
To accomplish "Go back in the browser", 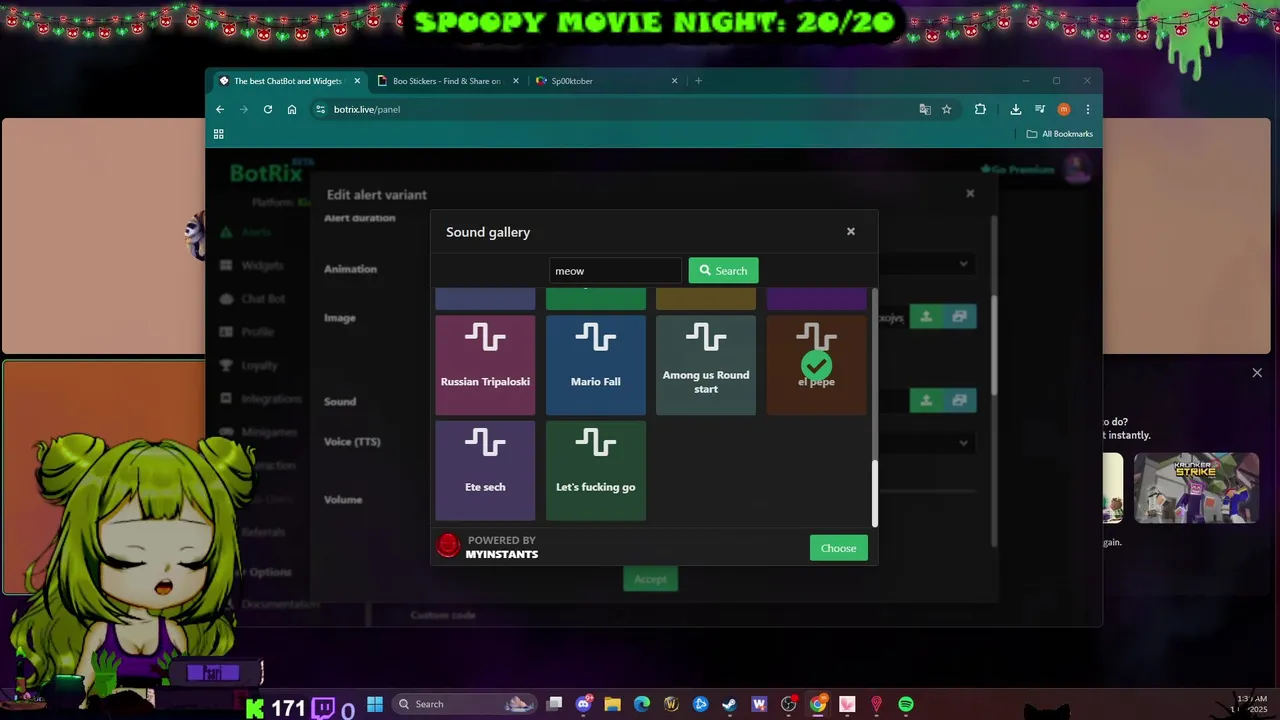I will (x=220, y=109).
